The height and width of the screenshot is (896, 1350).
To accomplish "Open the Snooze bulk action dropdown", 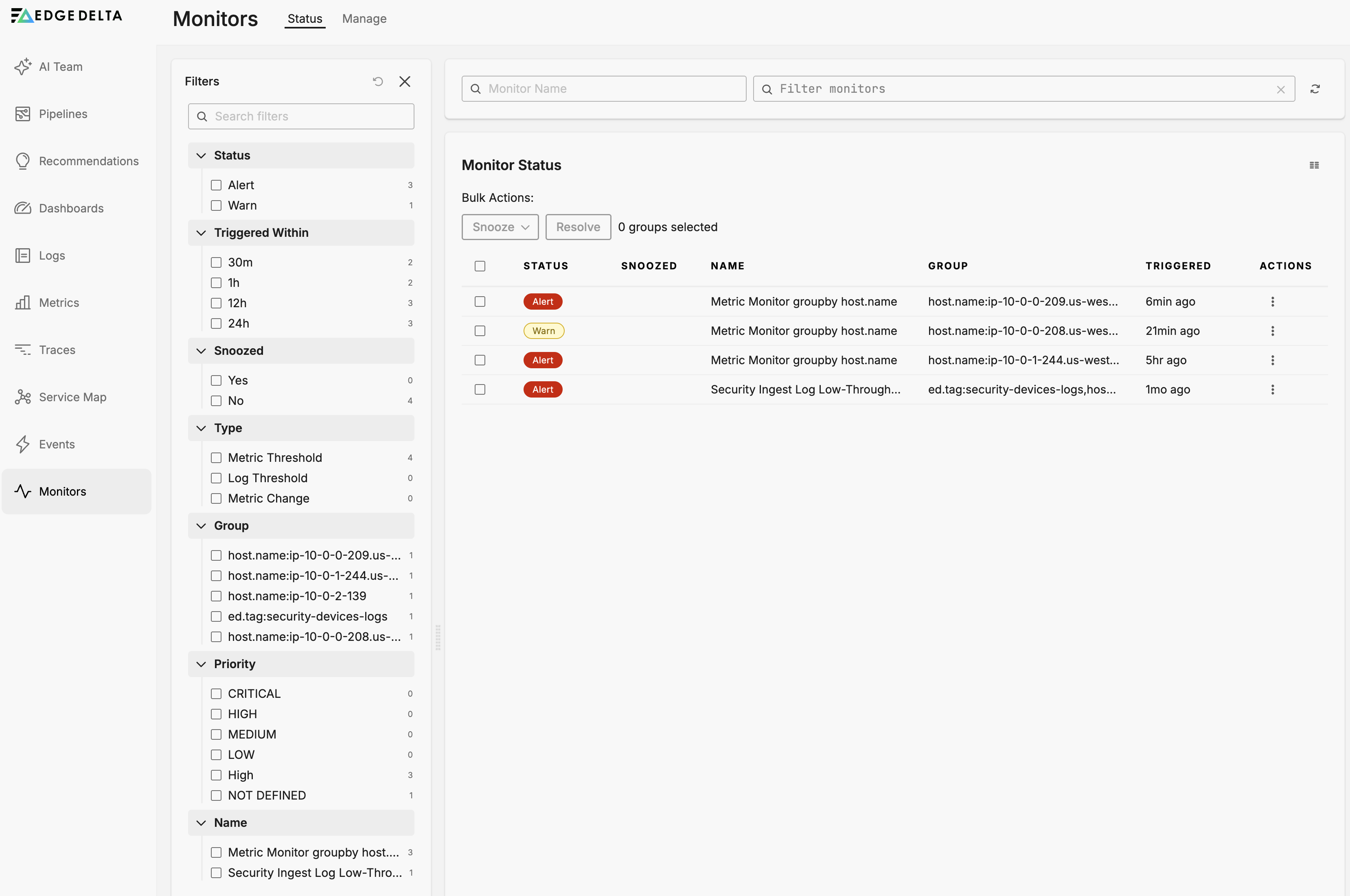I will point(500,227).
